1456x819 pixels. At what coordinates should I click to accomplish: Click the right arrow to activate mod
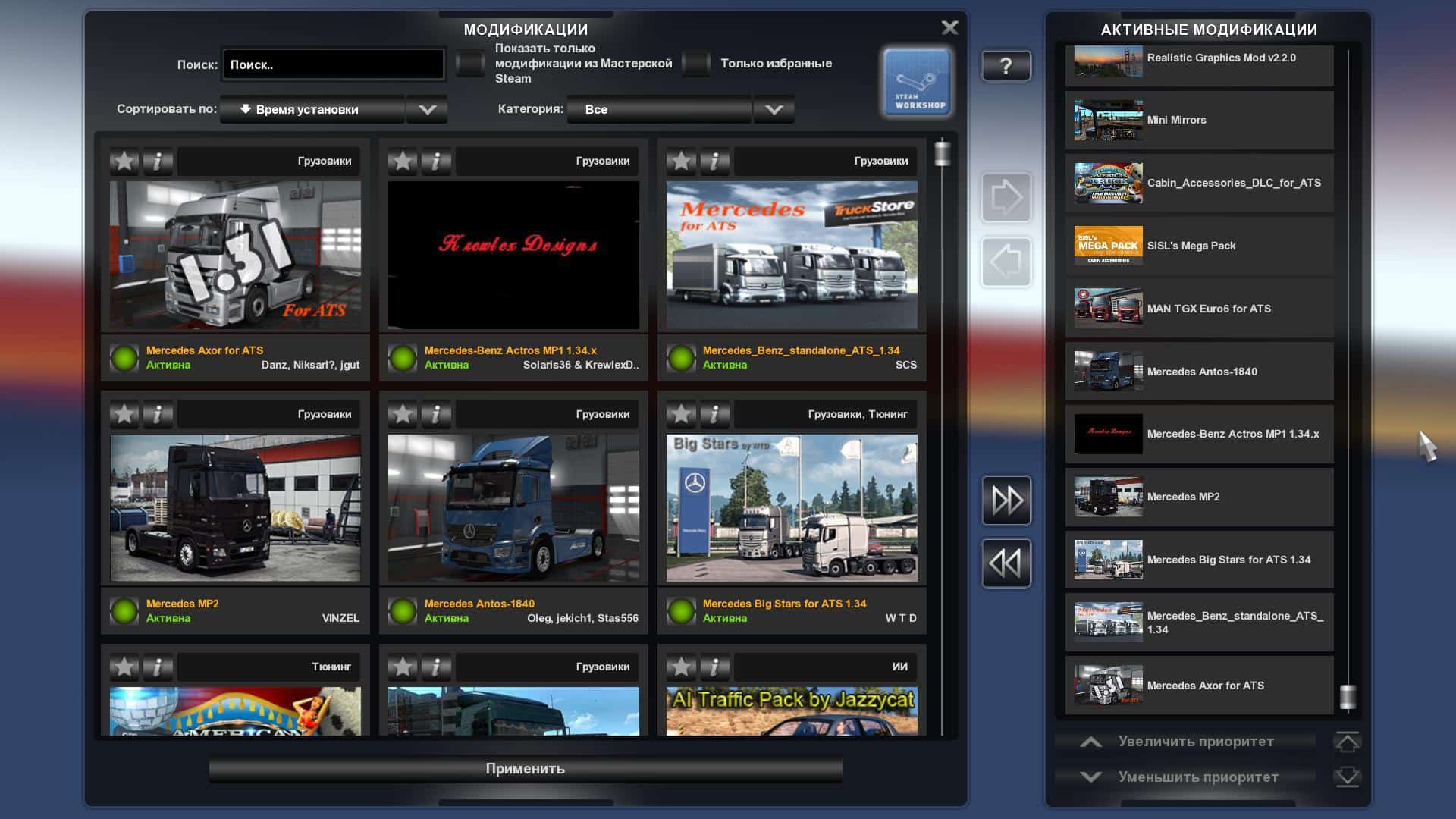pyautogui.click(x=1006, y=198)
